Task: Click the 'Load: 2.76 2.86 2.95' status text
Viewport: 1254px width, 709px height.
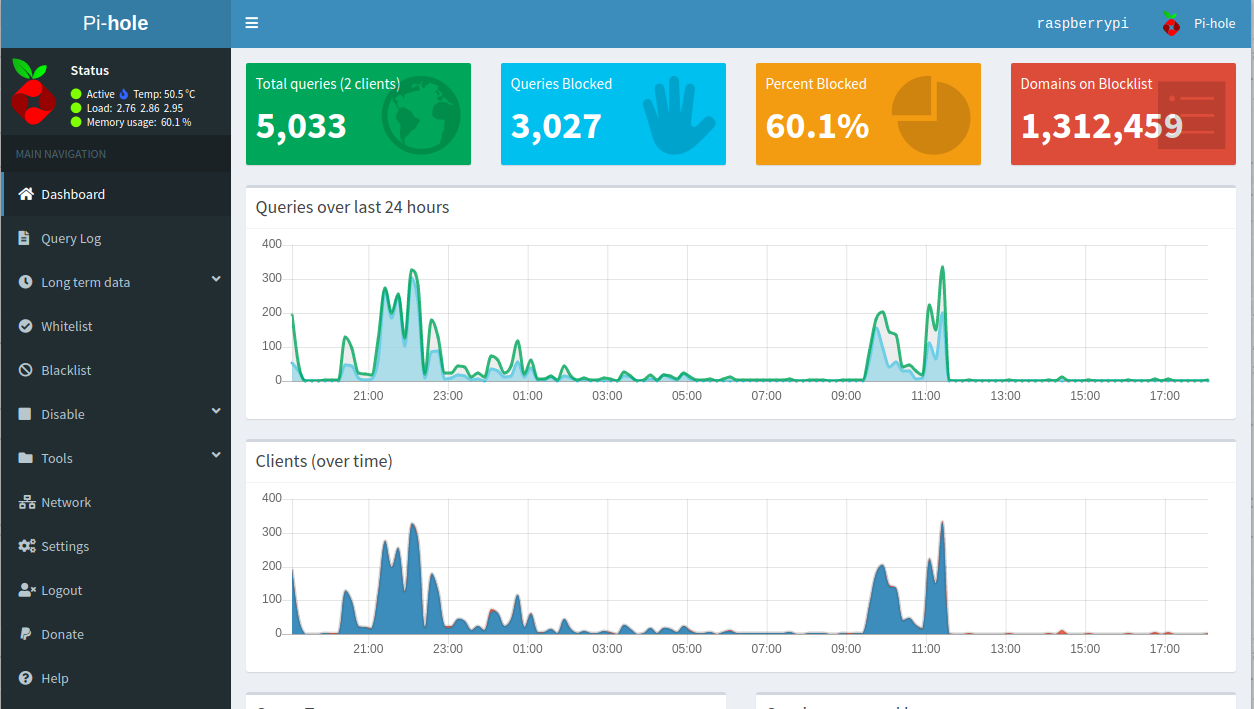Action: [x=135, y=108]
